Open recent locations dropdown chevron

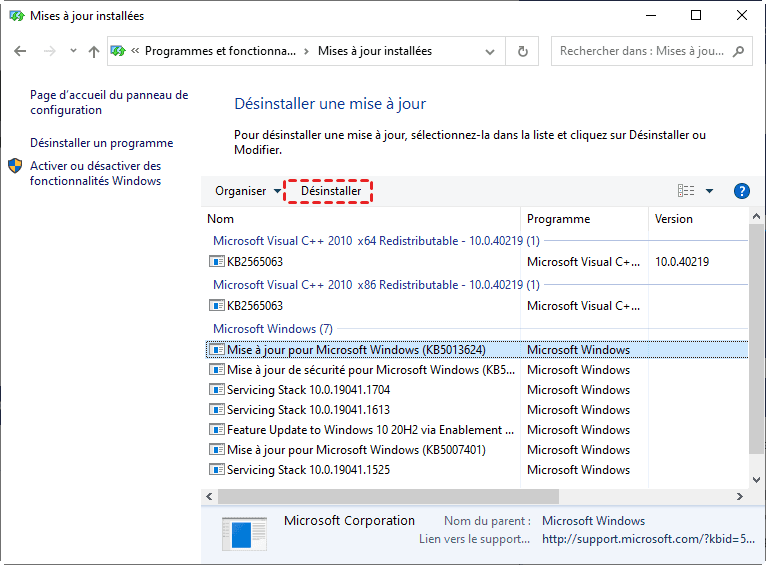73,50
